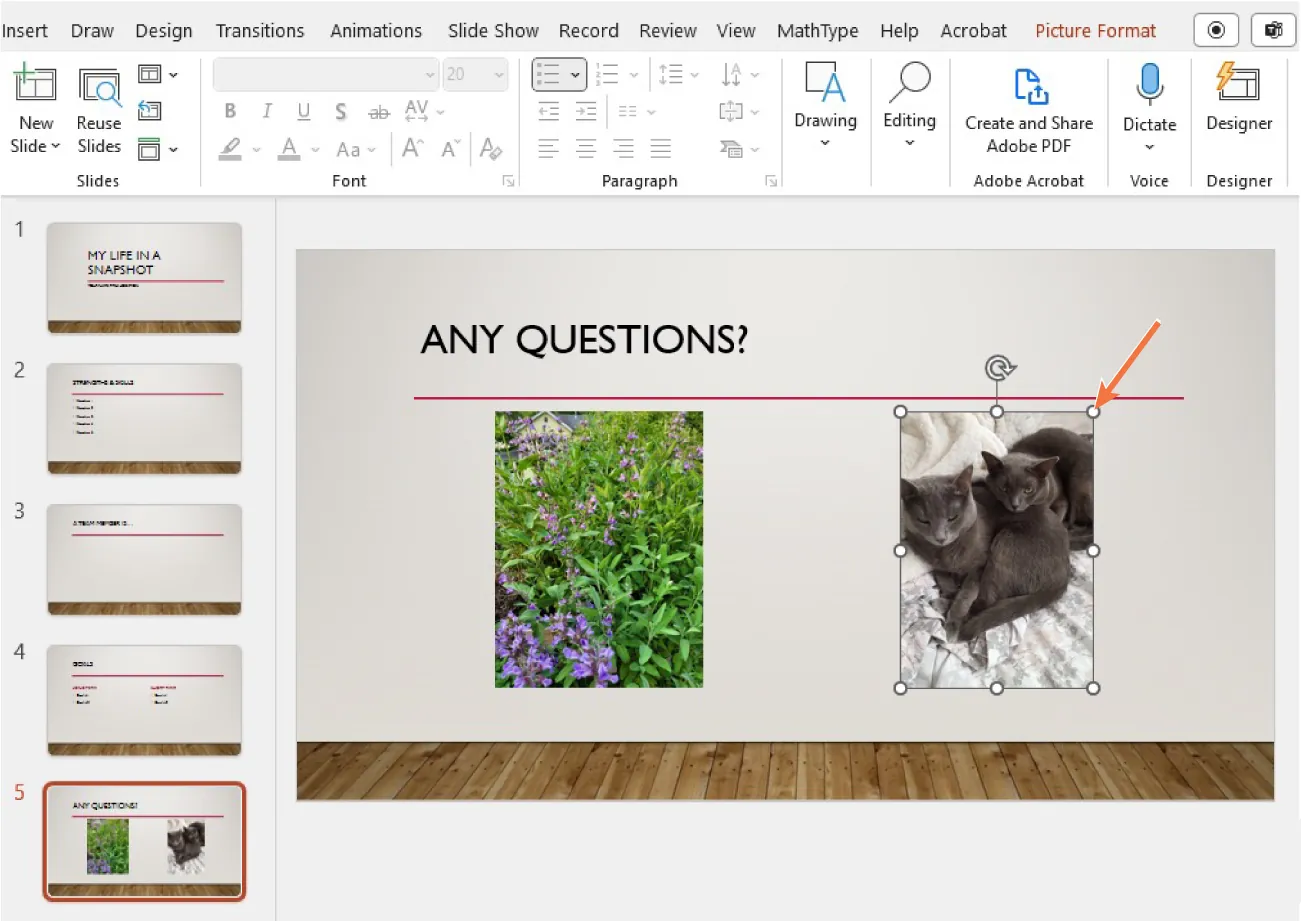
Task: Click the Strikethrough icon
Action: coord(378,111)
